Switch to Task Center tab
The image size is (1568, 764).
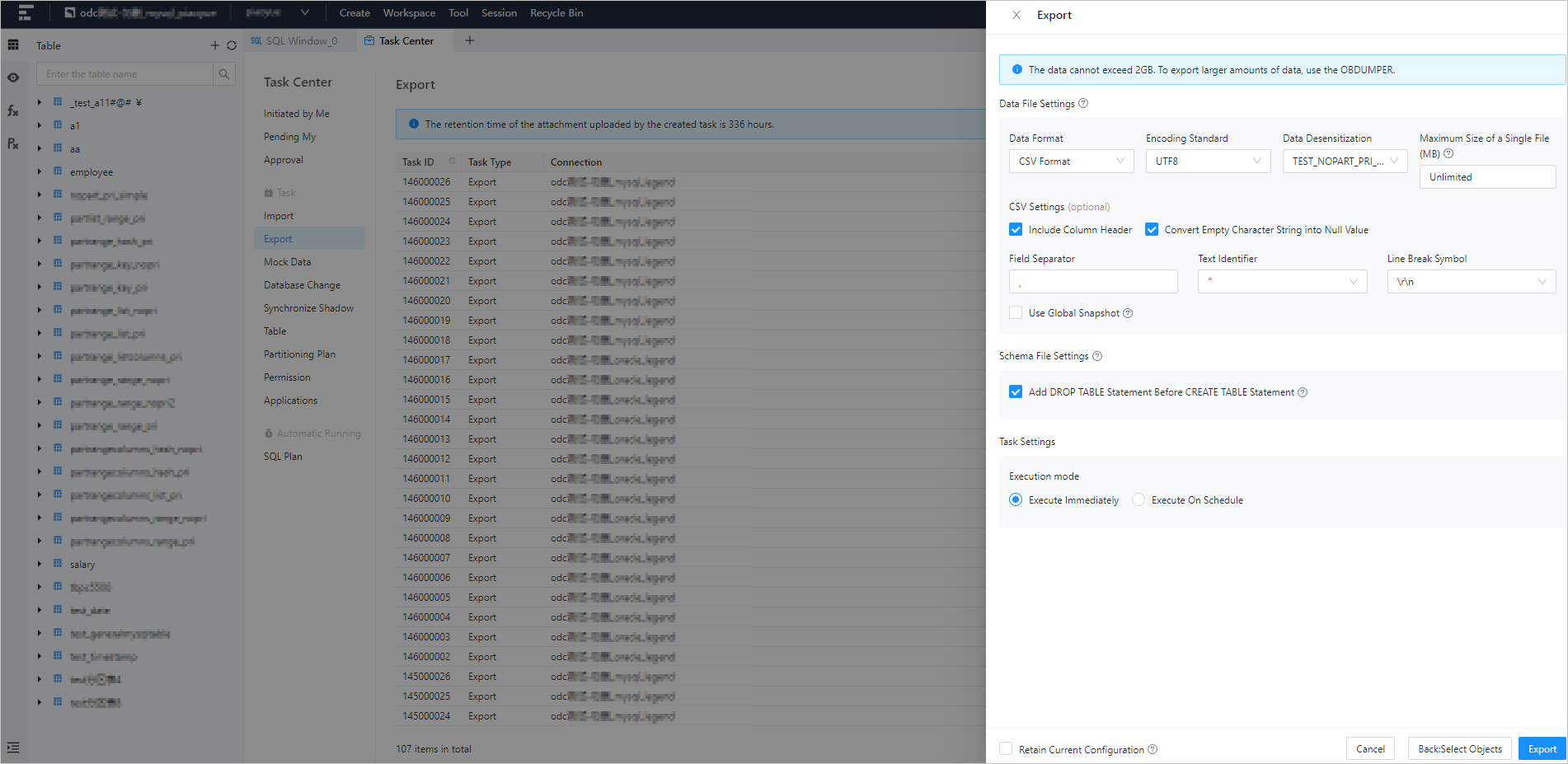click(399, 40)
